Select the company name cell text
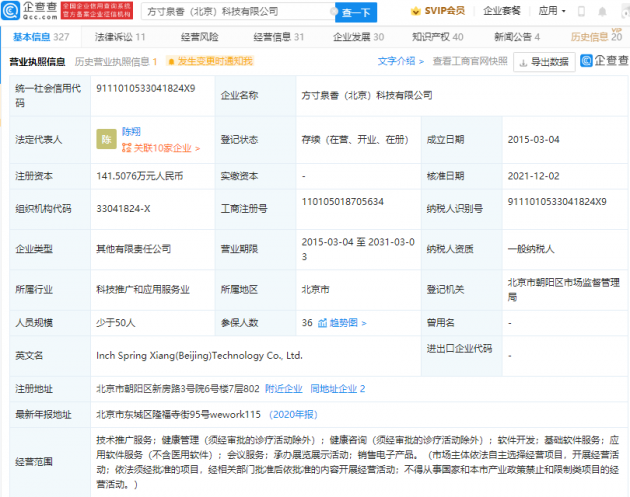The image size is (630, 497). 367,95
